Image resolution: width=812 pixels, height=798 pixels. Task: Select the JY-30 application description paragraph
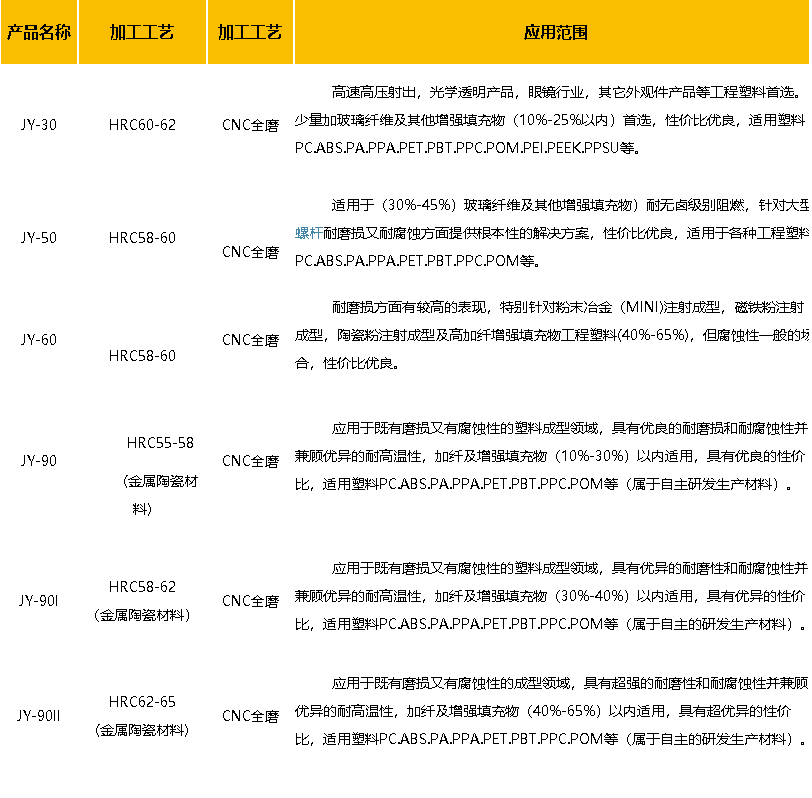(x=552, y=121)
